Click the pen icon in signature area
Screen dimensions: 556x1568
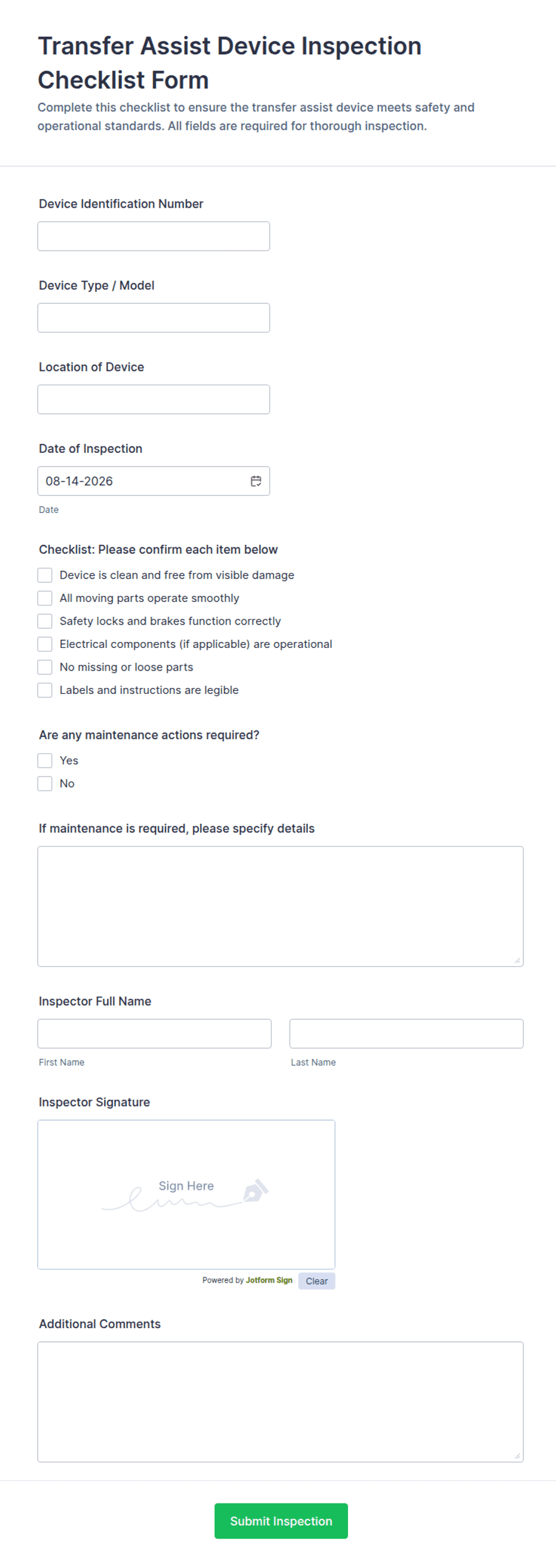tap(255, 1190)
